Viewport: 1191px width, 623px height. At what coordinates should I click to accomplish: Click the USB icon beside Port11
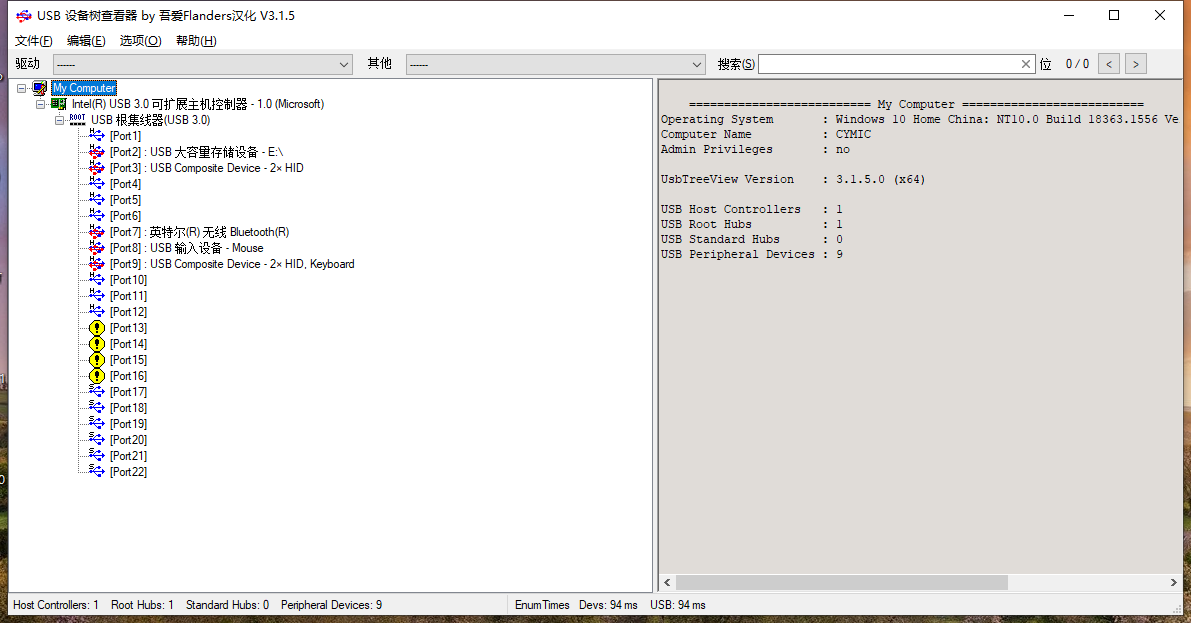[x=96, y=296]
